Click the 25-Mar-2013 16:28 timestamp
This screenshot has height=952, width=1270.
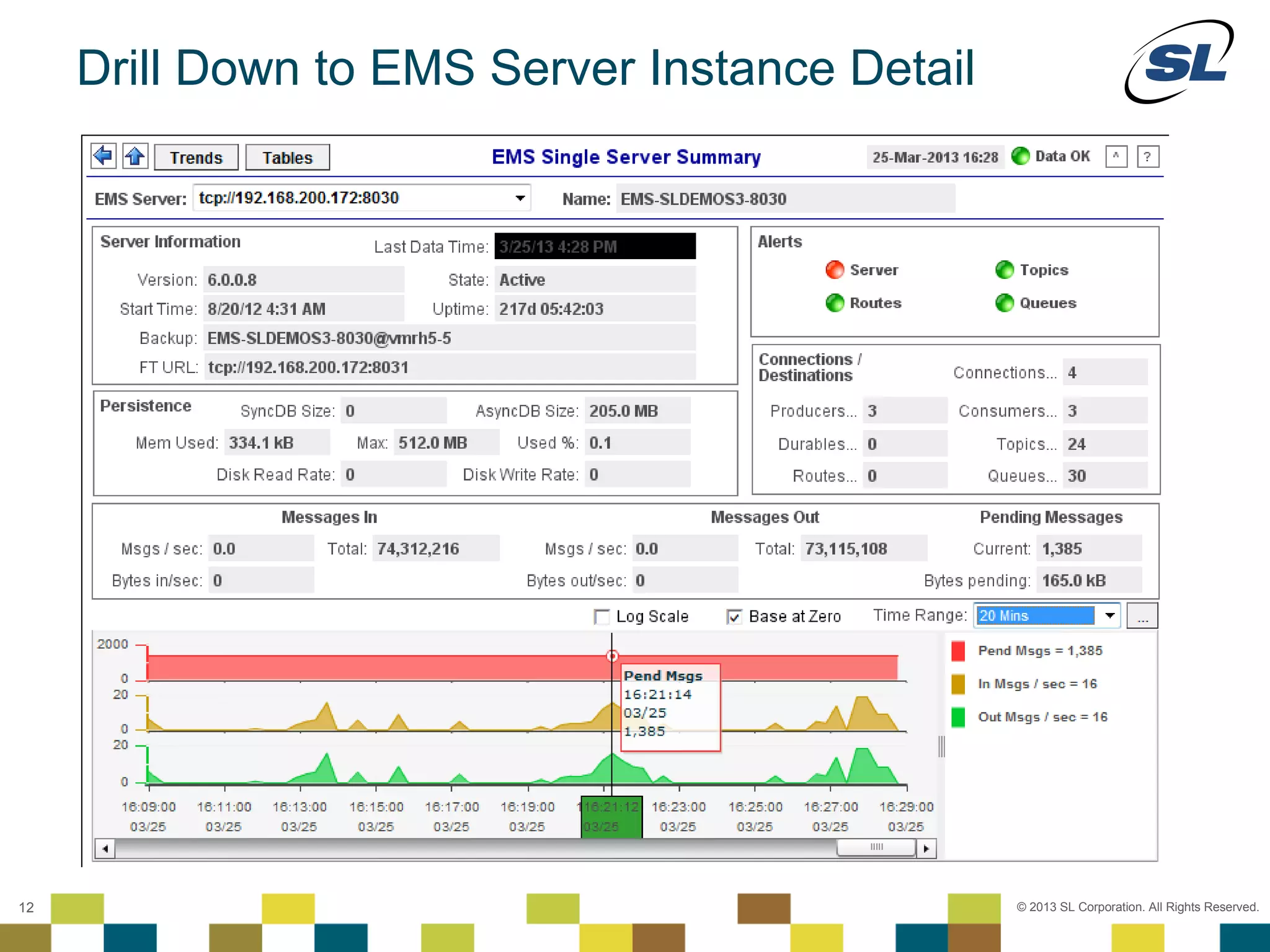pyautogui.click(x=935, y=157)
